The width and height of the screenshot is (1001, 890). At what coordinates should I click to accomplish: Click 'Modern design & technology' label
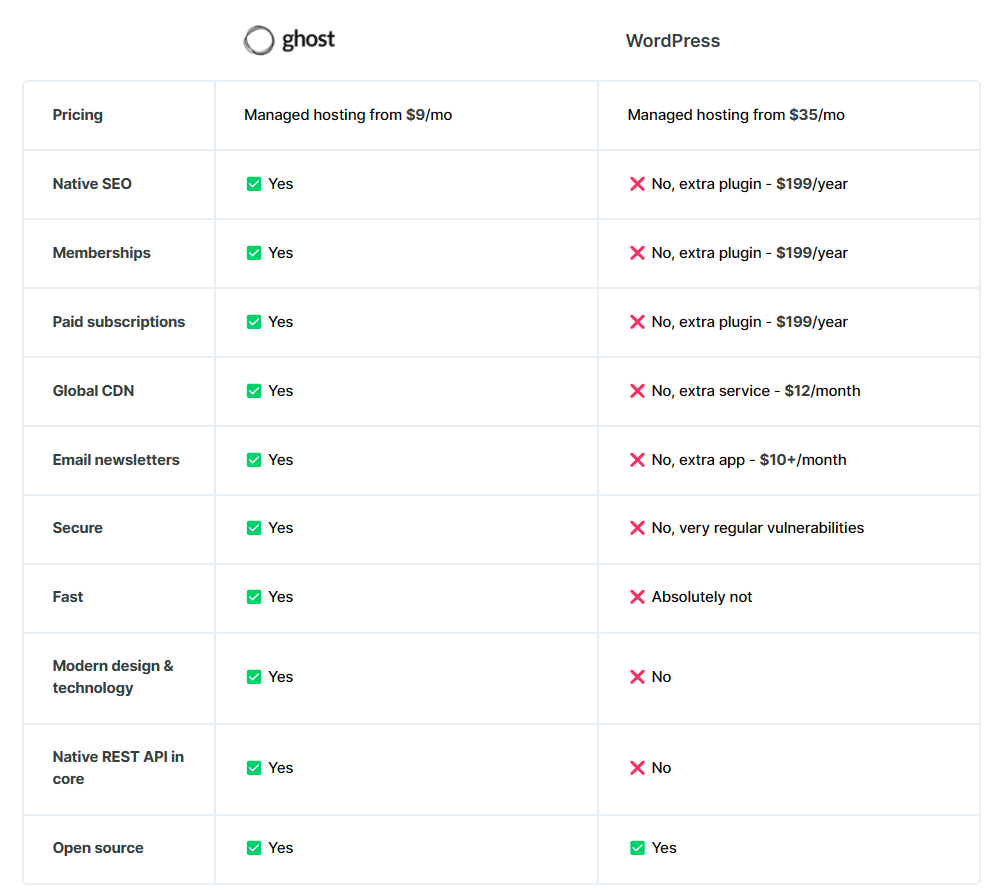[x=113, y=677]
